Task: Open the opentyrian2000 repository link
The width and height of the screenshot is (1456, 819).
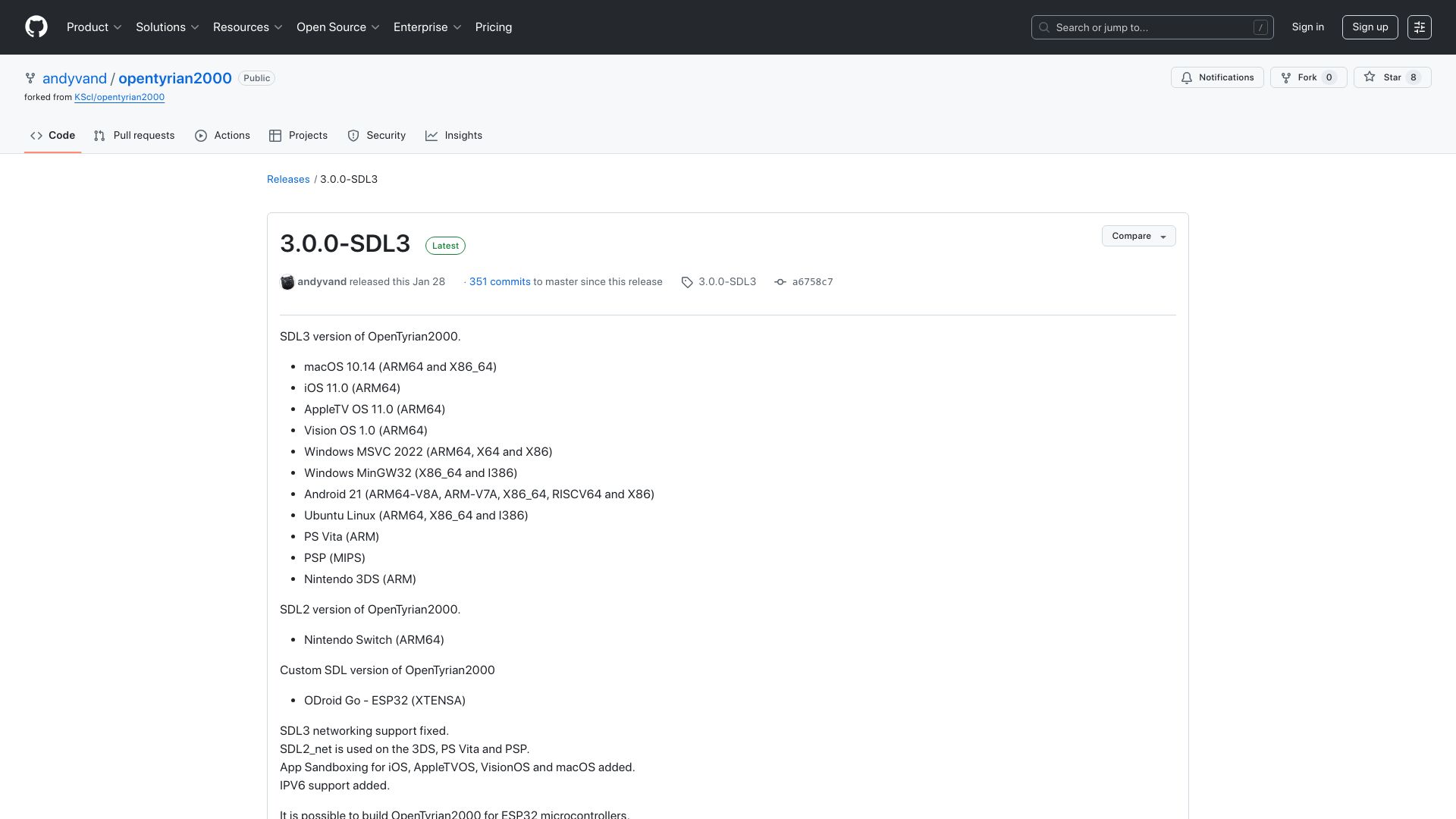Action: coord(175,78)
